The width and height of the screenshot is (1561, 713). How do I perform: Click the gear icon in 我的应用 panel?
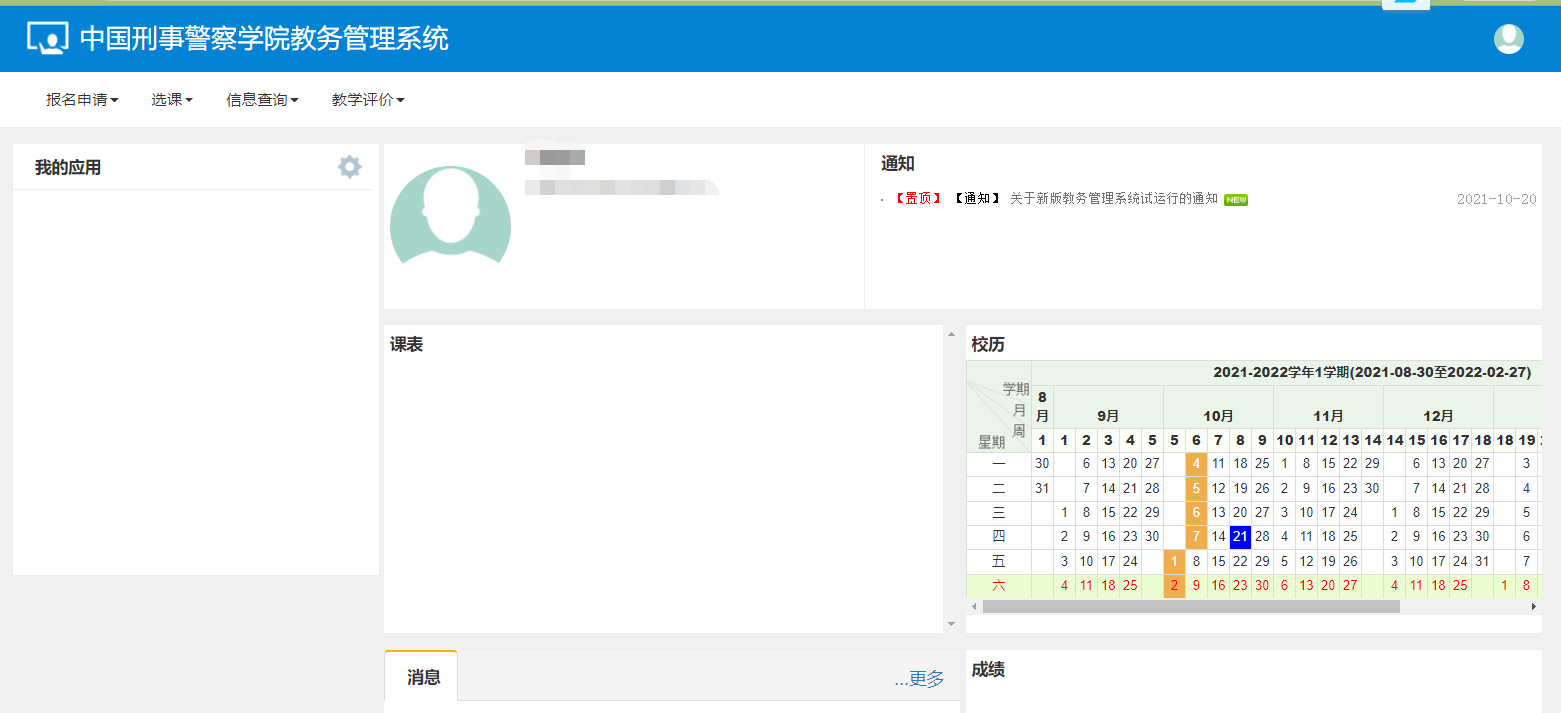click(349, 167)
